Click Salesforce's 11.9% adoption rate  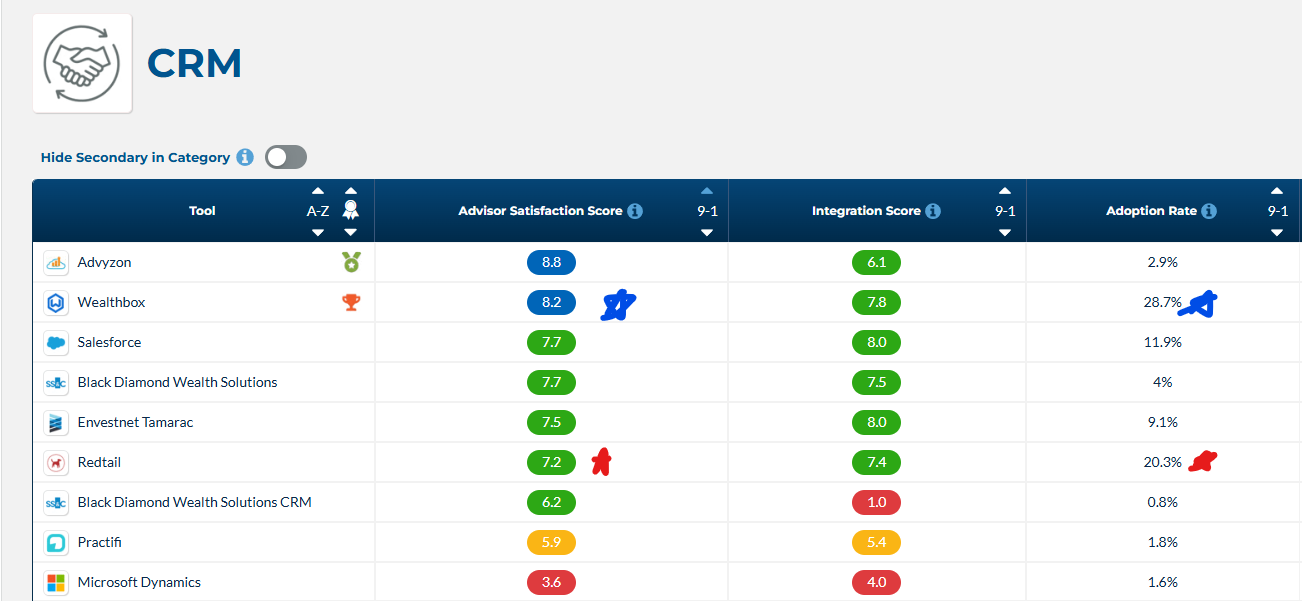click(1163, 342)
